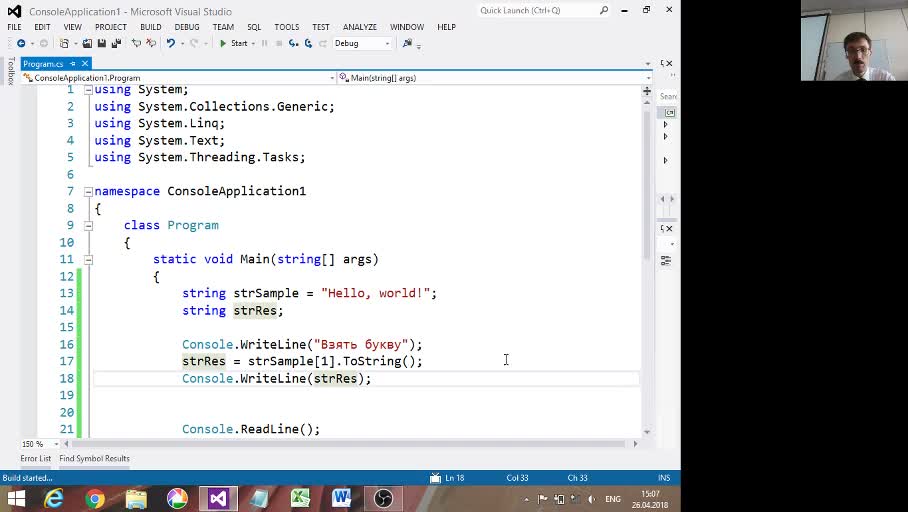Click the Navigate Backward arrow icon

[x=21, y=43]
